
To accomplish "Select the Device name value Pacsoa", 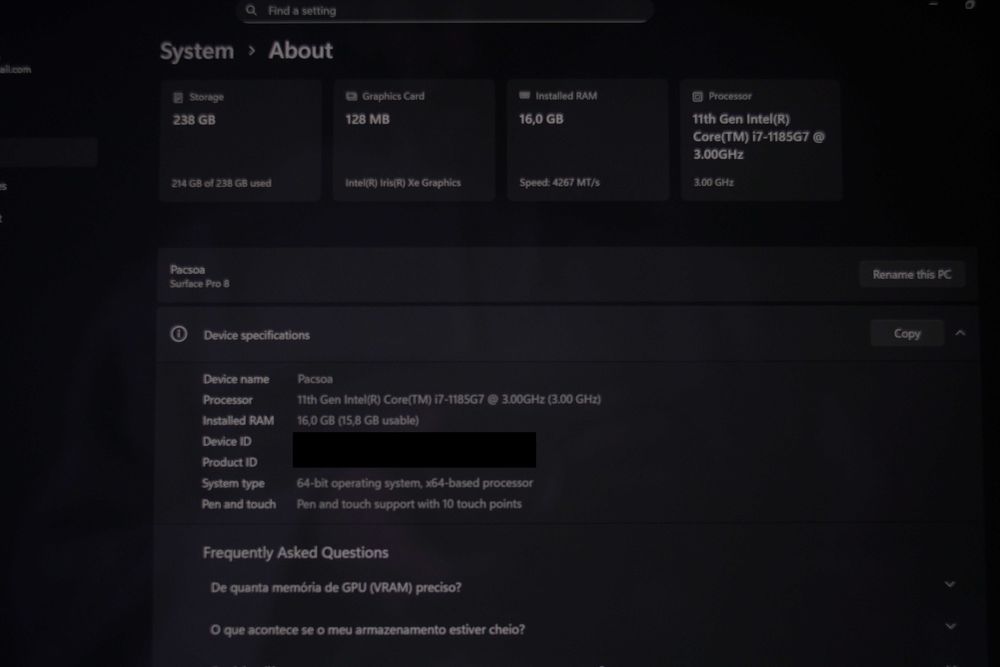I will pyautogui.click(x=315, y=379).
